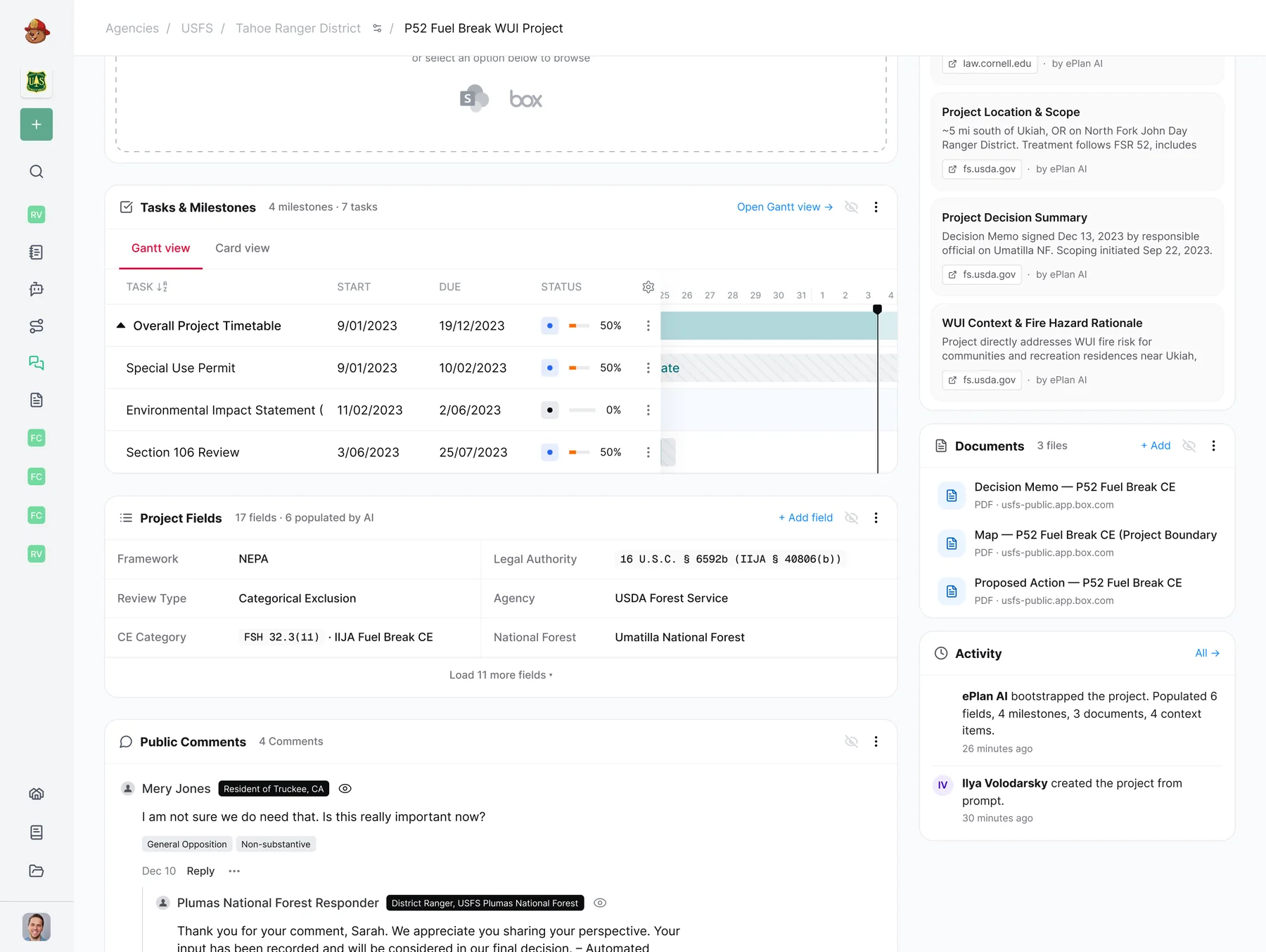Toggle eye icon next to Plumas responder
This screenshot has width=1266, height=952.
pos(600,903)
